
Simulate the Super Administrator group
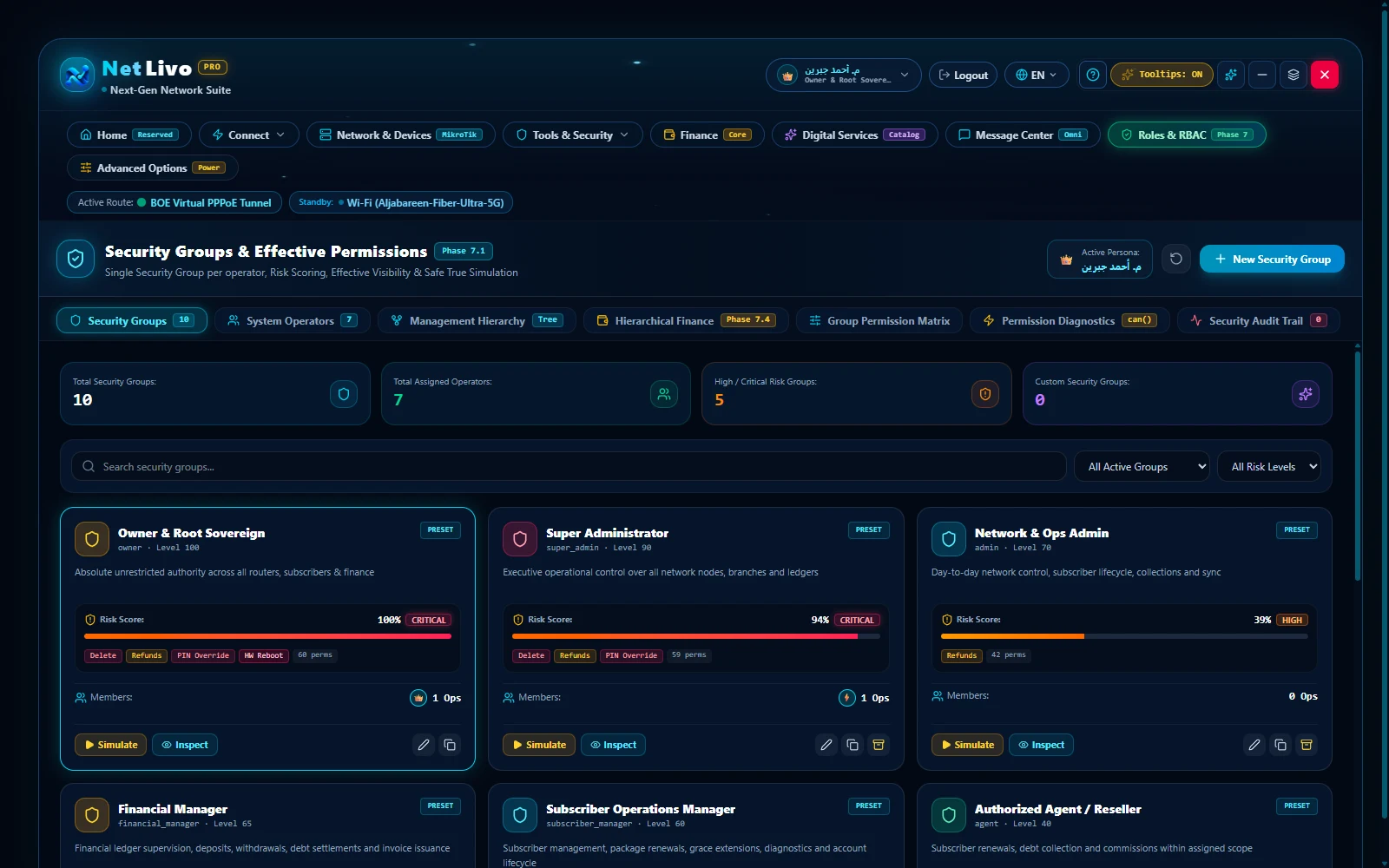539,745
